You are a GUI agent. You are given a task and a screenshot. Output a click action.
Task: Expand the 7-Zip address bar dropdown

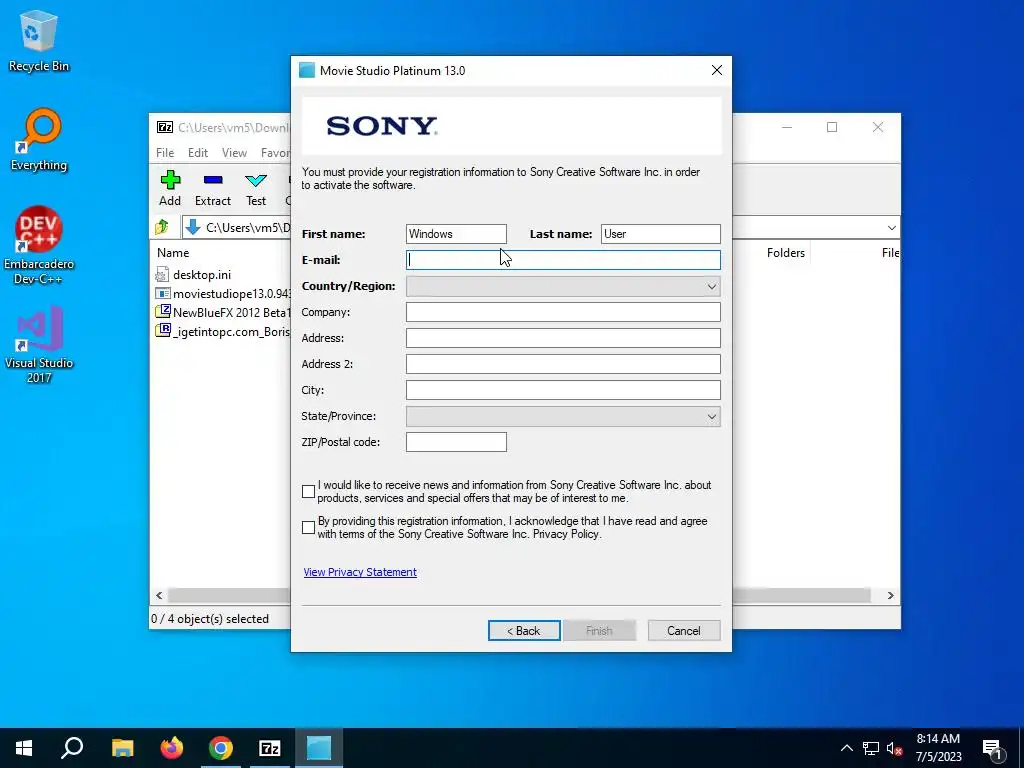[891, 227]
